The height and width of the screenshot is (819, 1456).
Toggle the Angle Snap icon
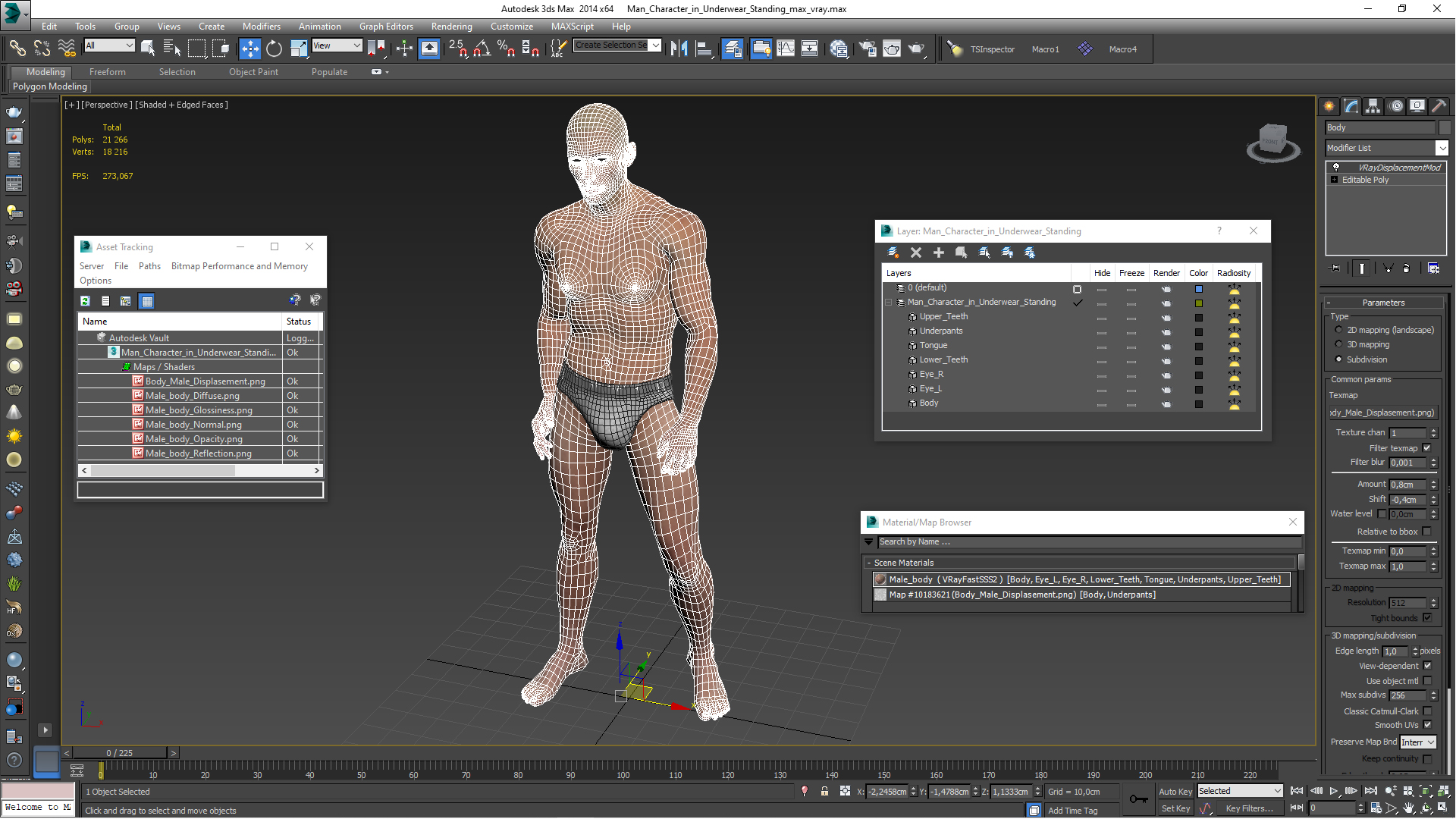pos(482,49)
